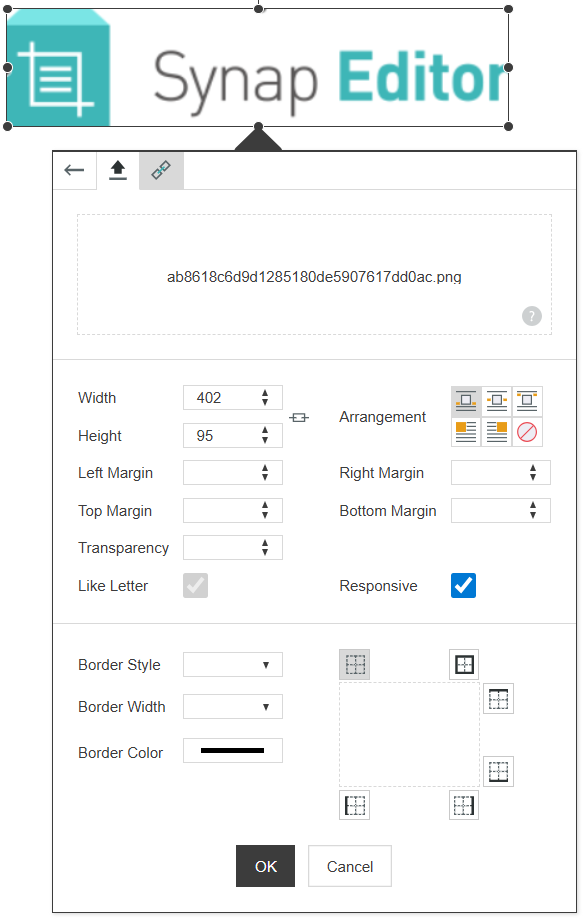Focus the Transparency input field
Viewport: 587px width, 919px height.
233,547
